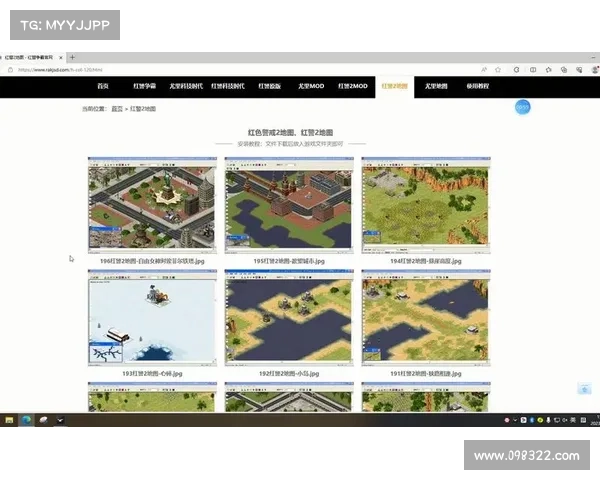Open 红警原版 navigation item

click(x=269, y=86)
